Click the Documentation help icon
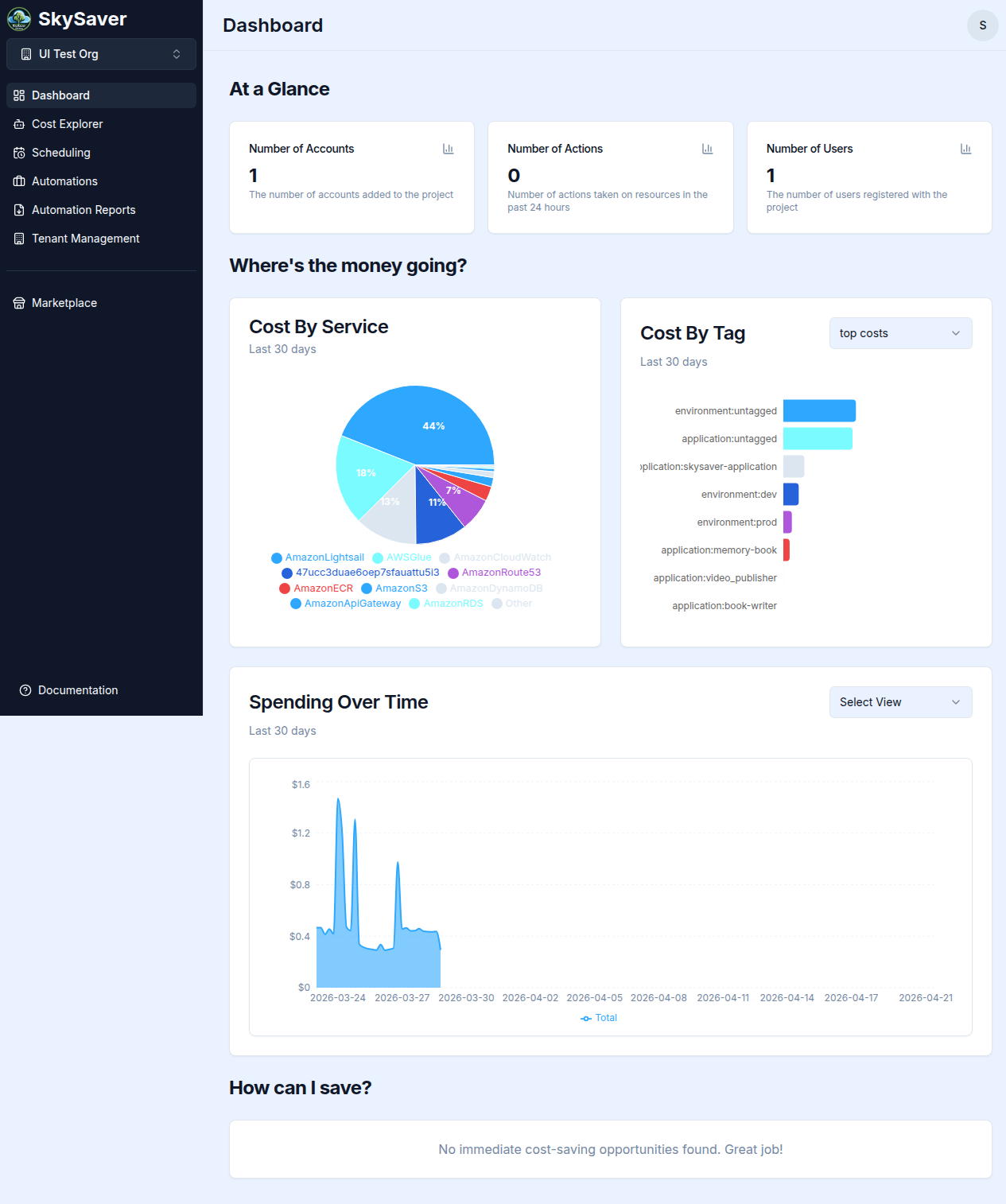Image resolution: width=1006 pixels, height=1204 pixels. click(25, 690)
